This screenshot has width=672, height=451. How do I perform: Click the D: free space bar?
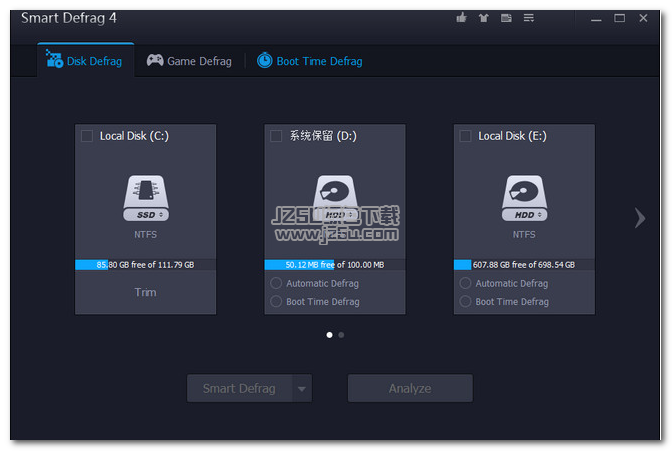(335, 265)
